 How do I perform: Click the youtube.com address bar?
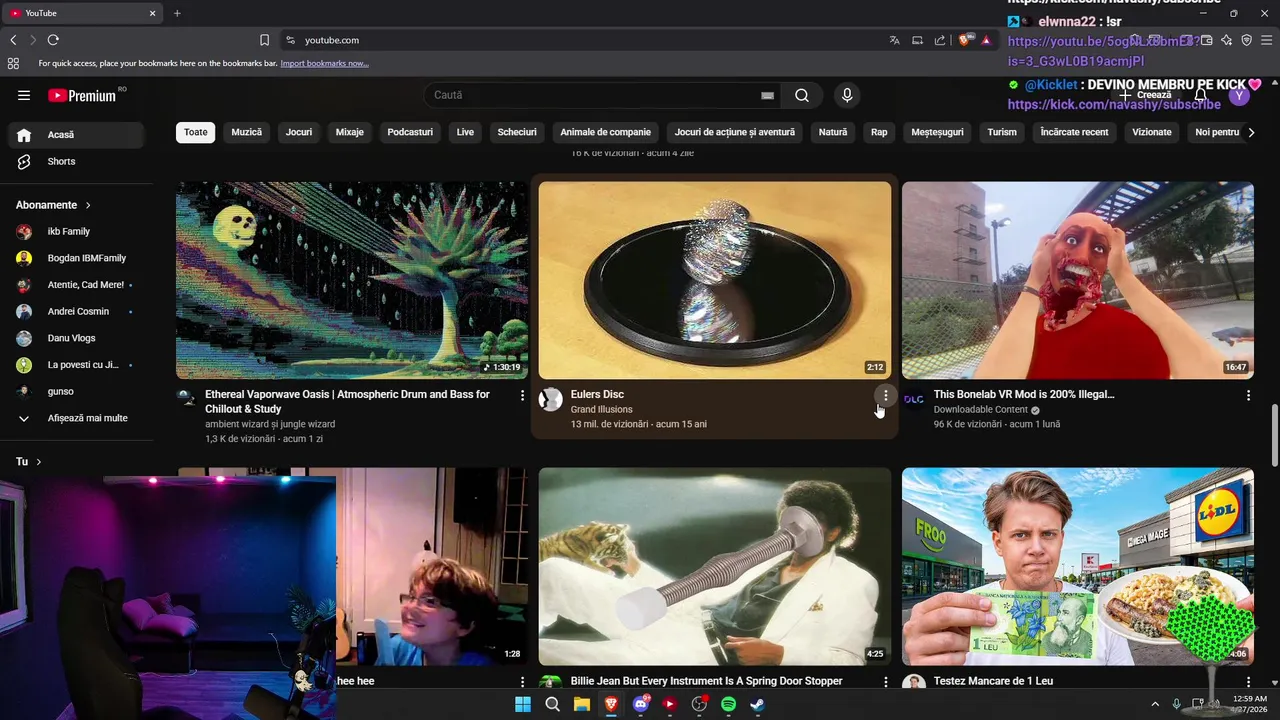tap(580, 40)
